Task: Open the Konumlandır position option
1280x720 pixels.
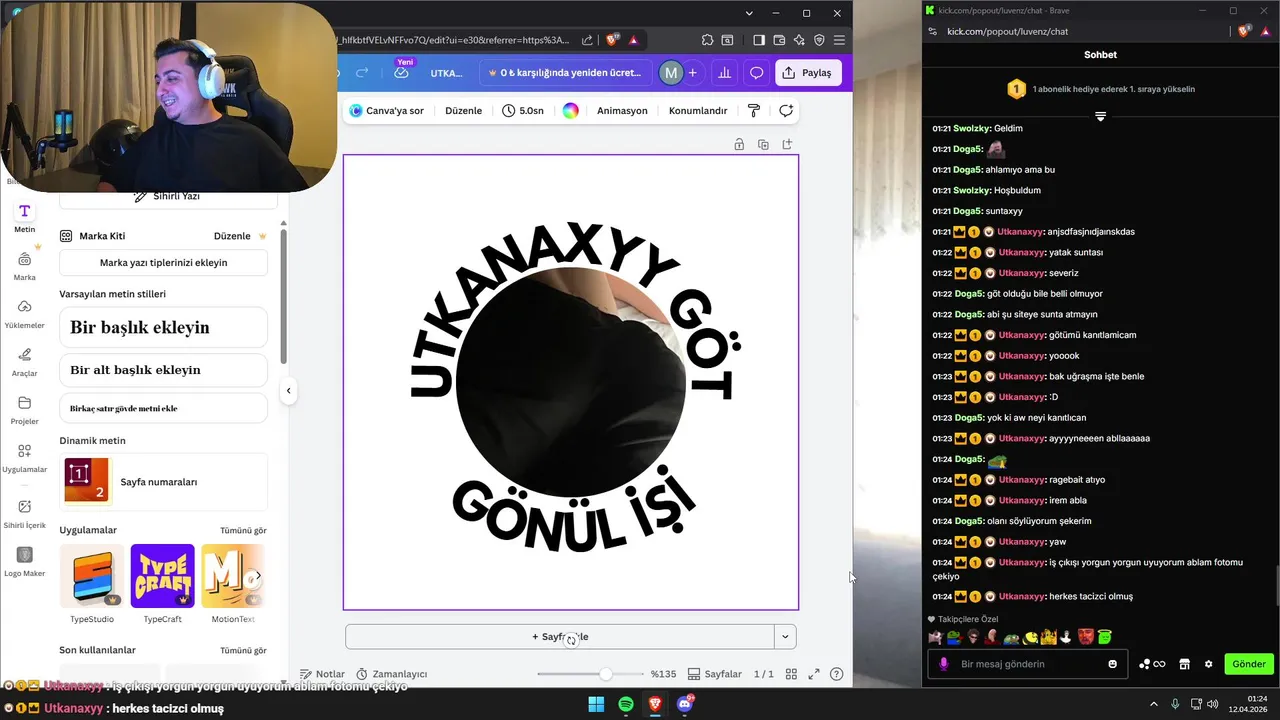Action: click(x=698, y=110)
